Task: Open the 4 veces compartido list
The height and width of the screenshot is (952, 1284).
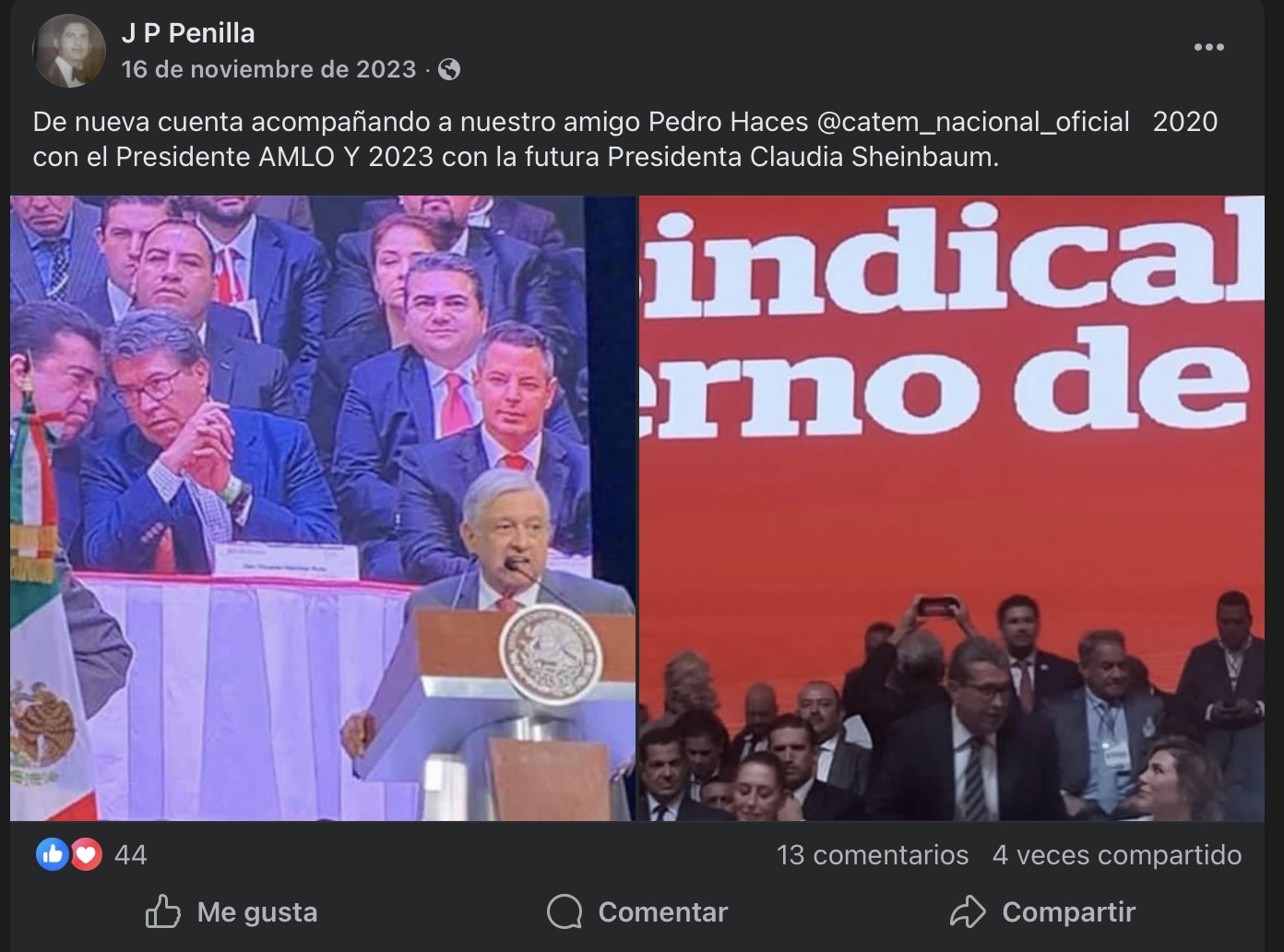Action: (1117, 855)
